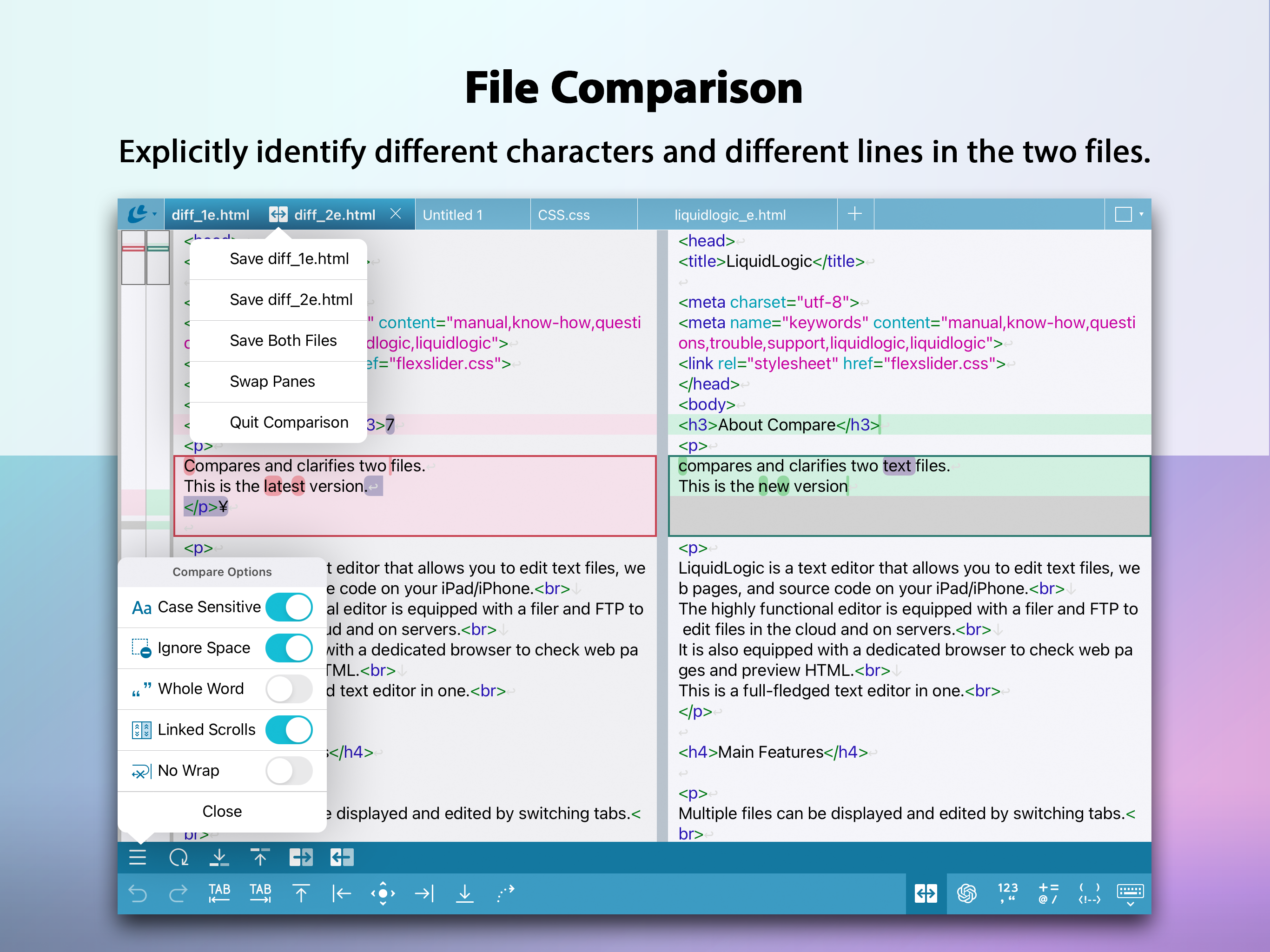Switch to the liquidlogic_e.html tab
Image resolution: width=1270 pixels, height=952 pixels.
click(x=737, y=215)
